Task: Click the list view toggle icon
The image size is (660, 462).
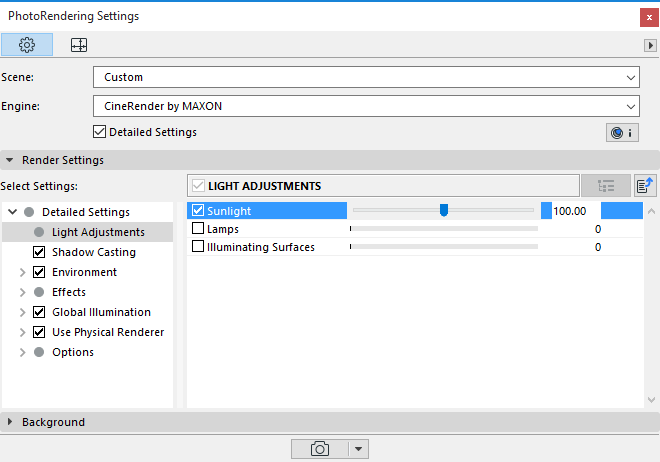Action: coord(606,185)
